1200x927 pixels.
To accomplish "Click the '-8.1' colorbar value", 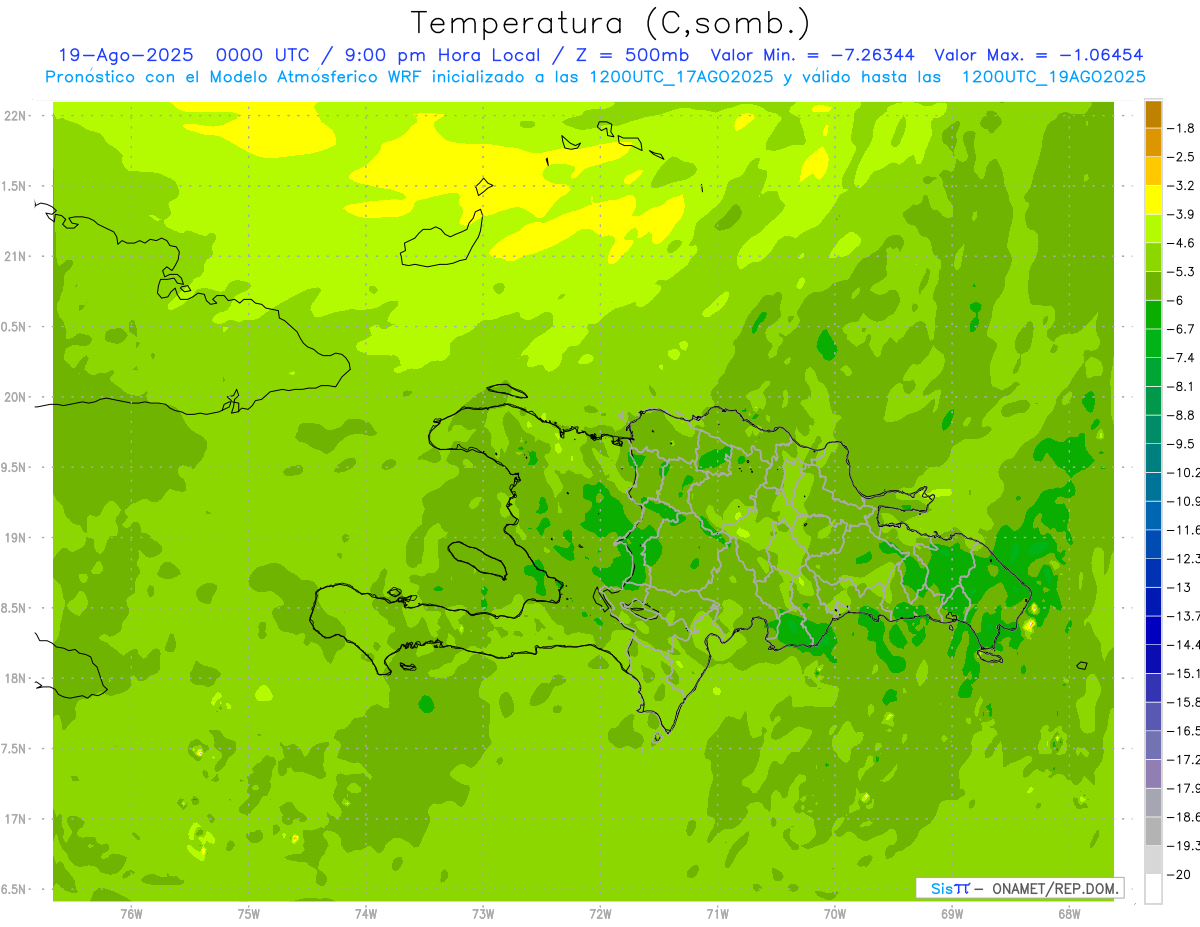I will (x=1181, y=386).
